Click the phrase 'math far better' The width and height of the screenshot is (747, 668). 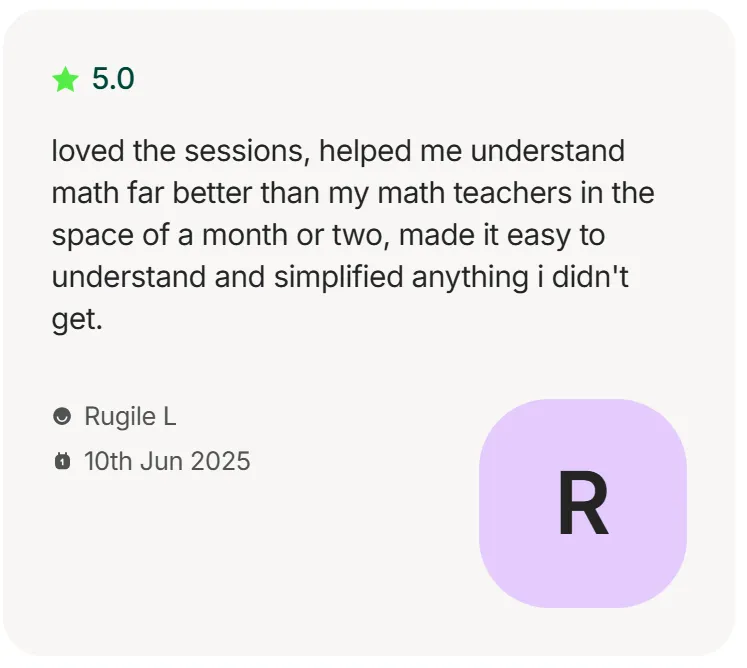pos(151,193)
